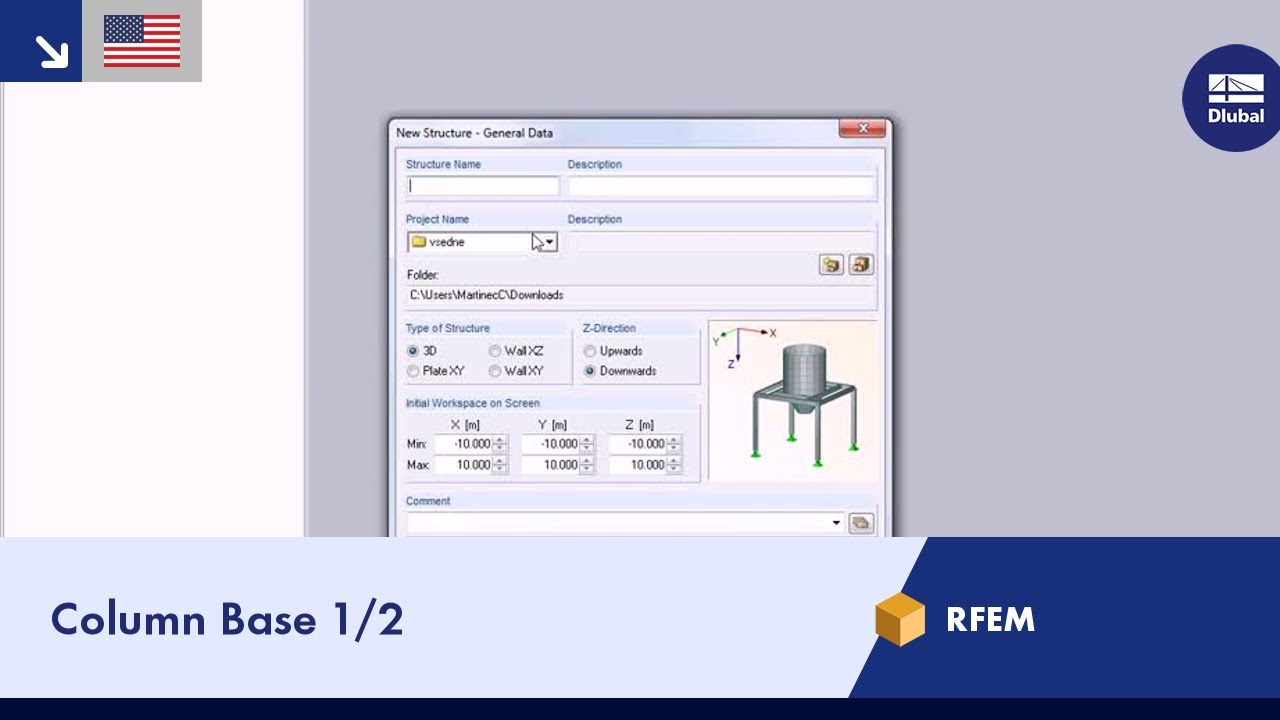Select the Wall XY radio button
1280x720 pixels.
(x=495, y=371)
